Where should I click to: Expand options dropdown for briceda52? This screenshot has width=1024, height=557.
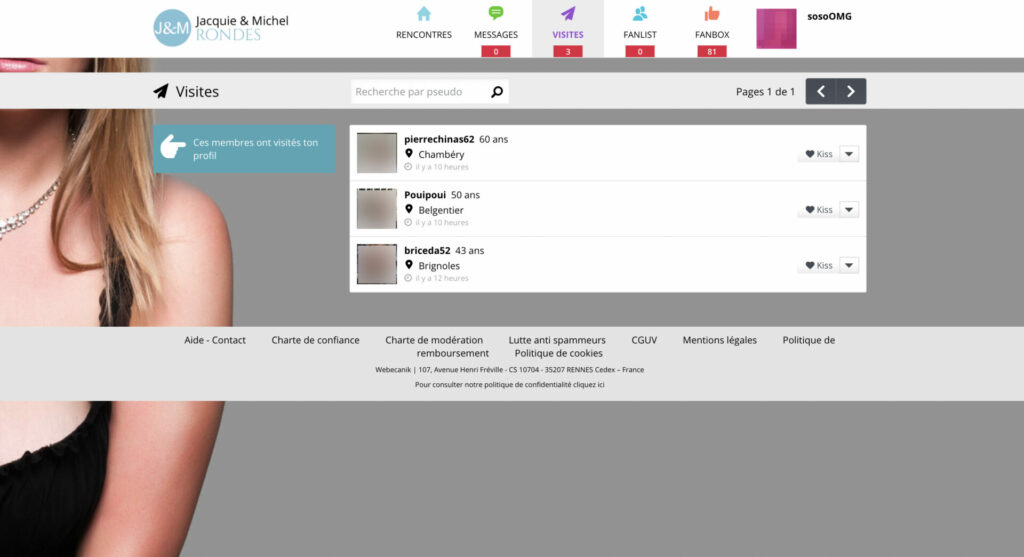(849, 265)
